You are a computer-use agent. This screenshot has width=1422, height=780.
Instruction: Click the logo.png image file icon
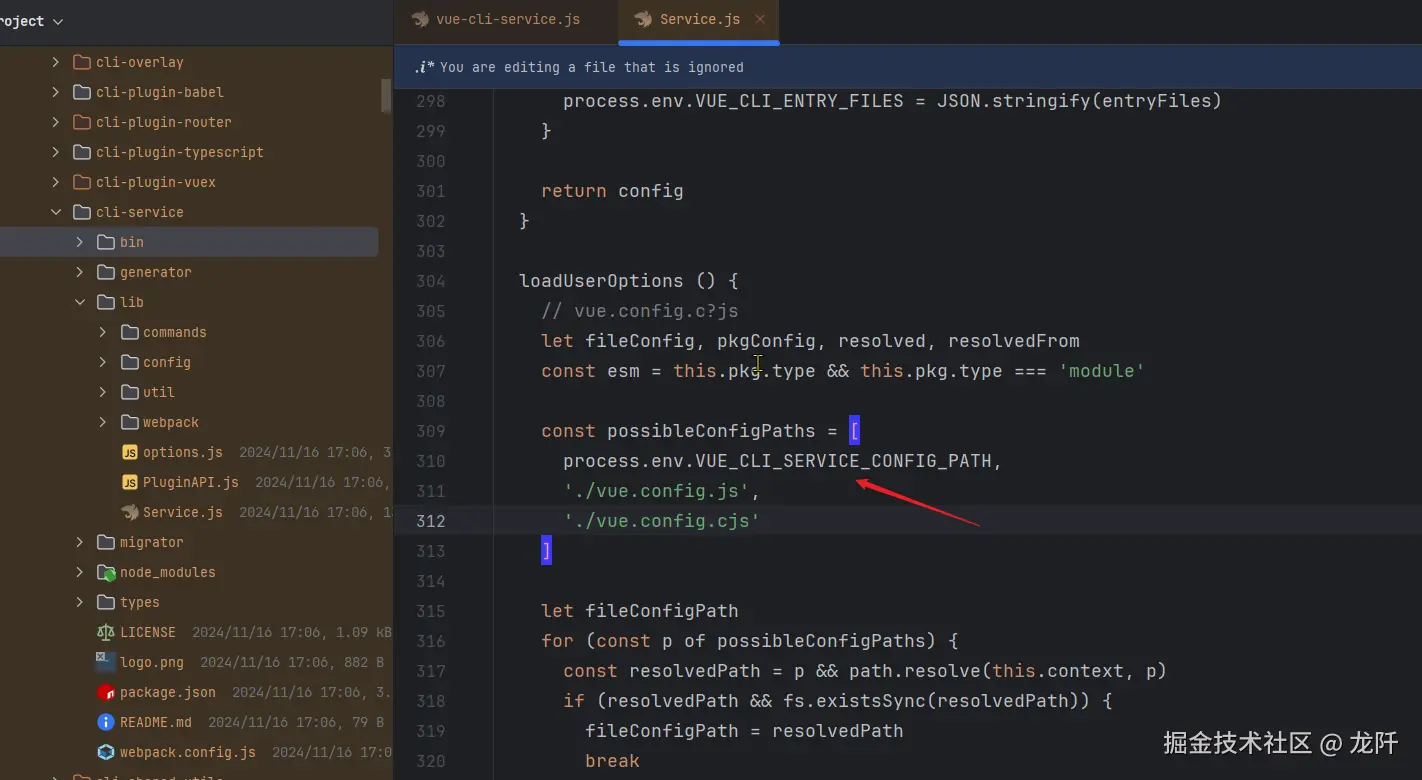click(106, 662)
